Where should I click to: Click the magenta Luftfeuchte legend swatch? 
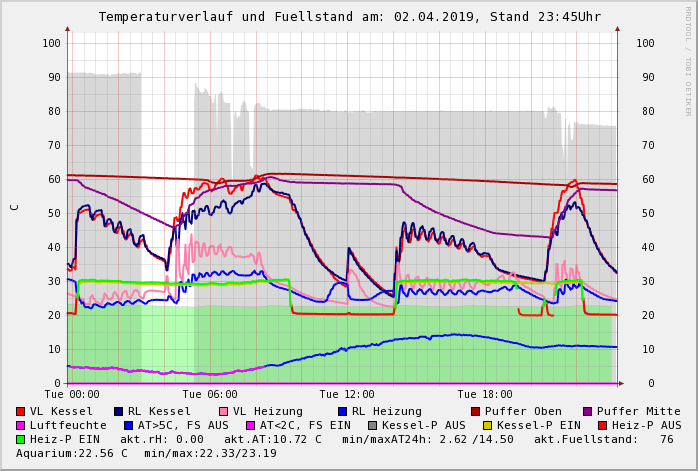click(21, 425)
